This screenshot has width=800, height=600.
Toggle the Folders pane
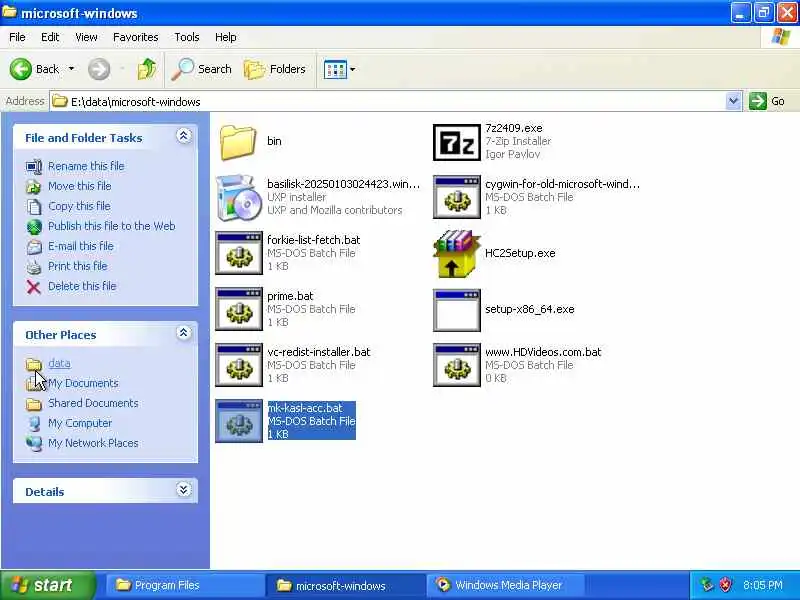[274, 69]
